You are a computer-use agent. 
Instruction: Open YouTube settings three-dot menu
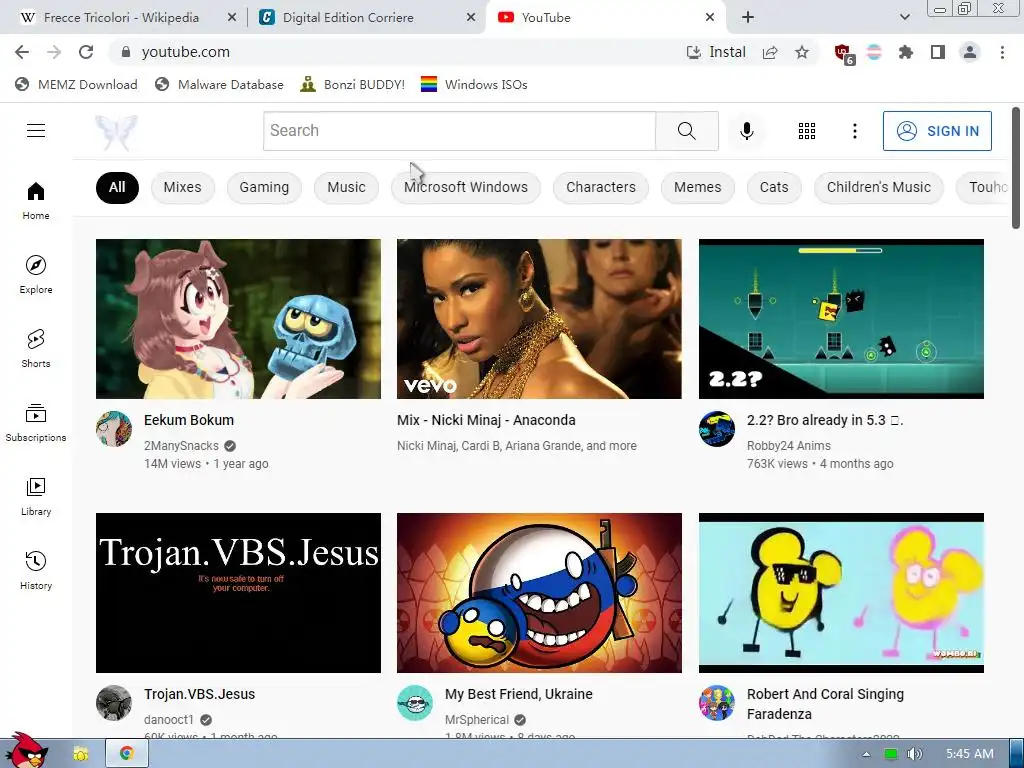coord(854,131)
